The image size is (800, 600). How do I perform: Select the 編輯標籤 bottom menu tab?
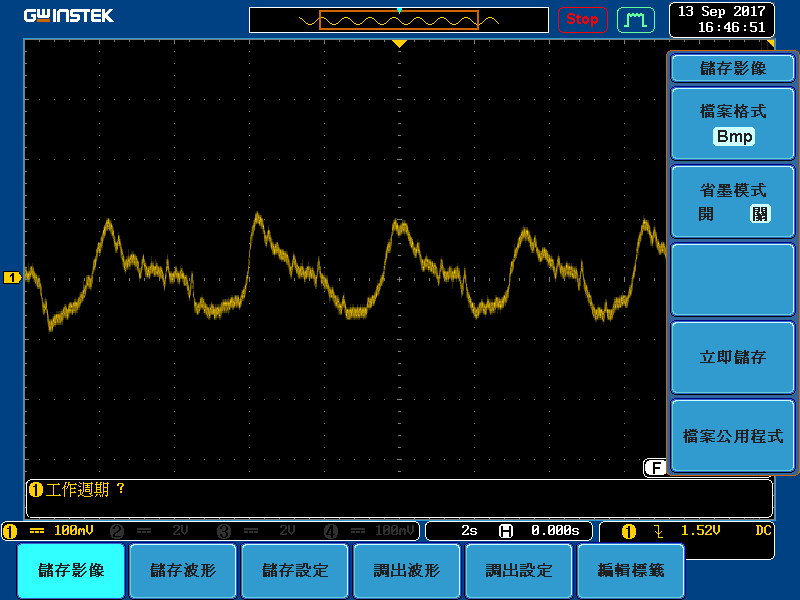(x=631, y=570)
